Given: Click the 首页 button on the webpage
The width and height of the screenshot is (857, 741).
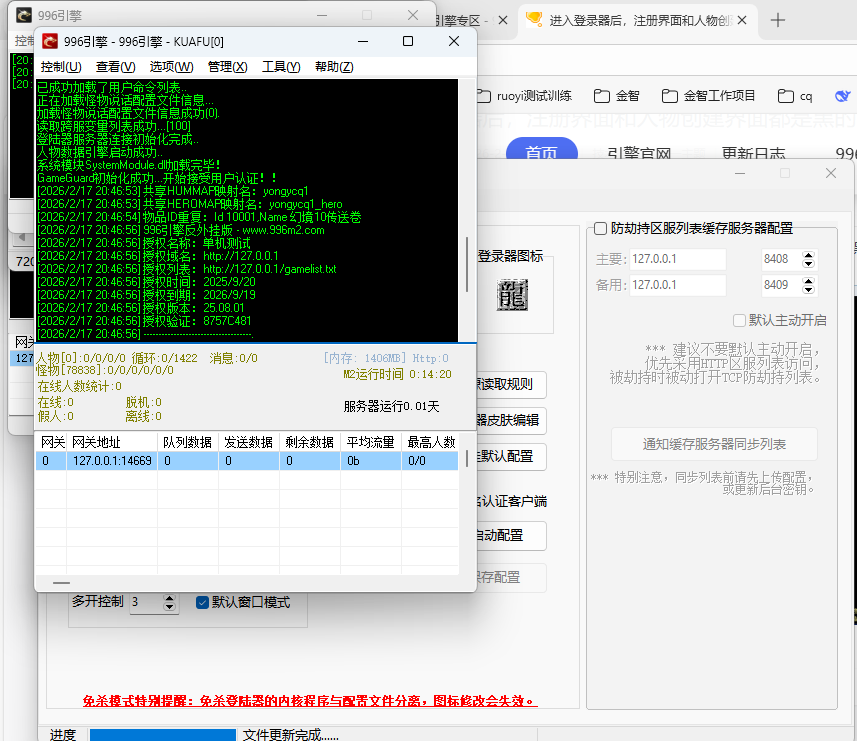Looking at the screenshot, I should click(x=541, y=153).
